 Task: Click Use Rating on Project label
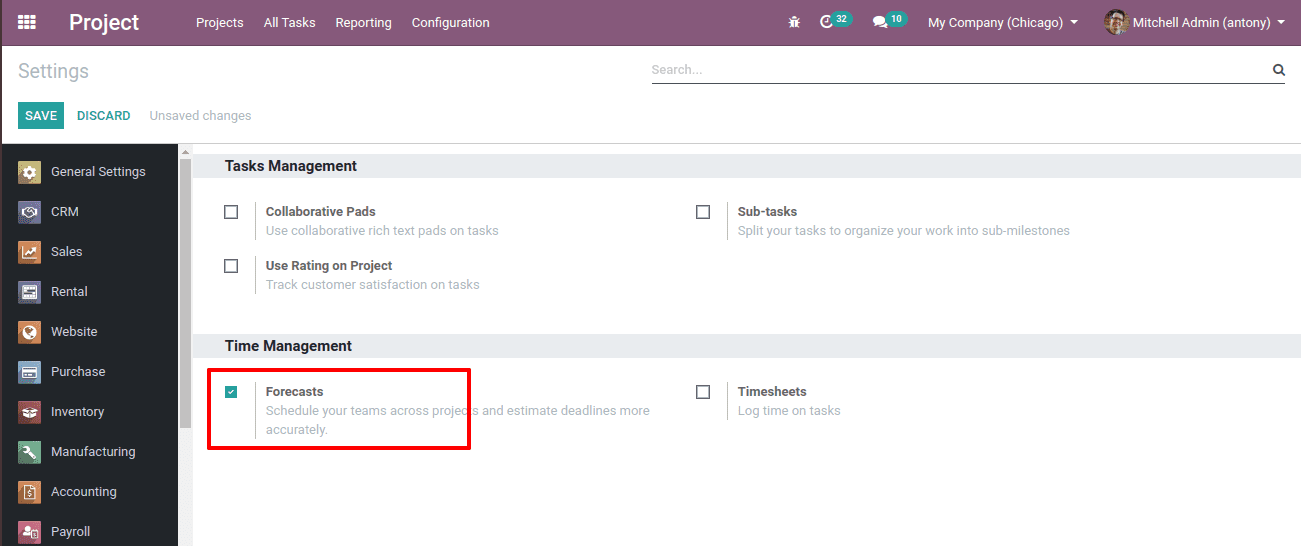[x=329, y=266]
